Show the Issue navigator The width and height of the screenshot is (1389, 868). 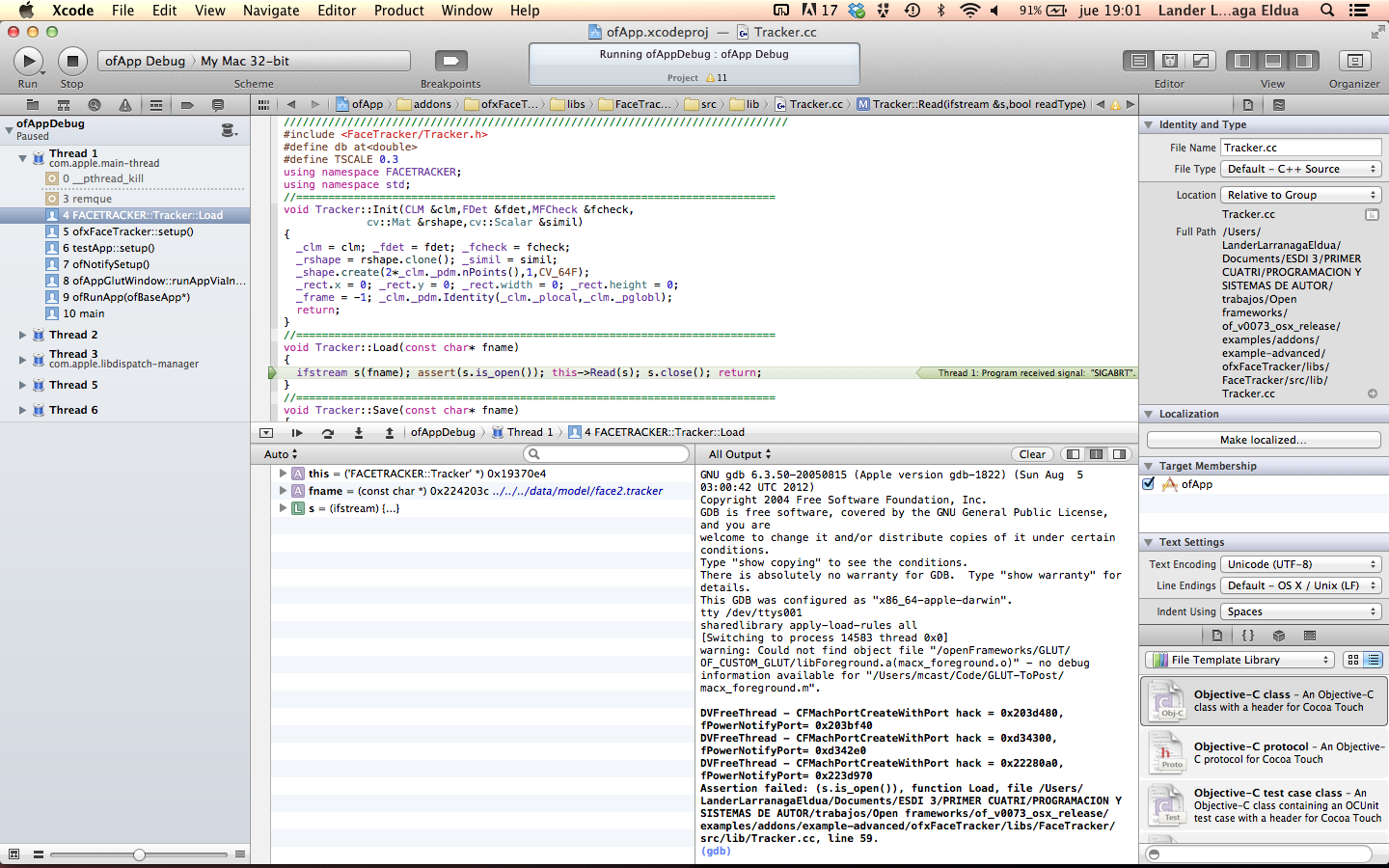(125, 104)
